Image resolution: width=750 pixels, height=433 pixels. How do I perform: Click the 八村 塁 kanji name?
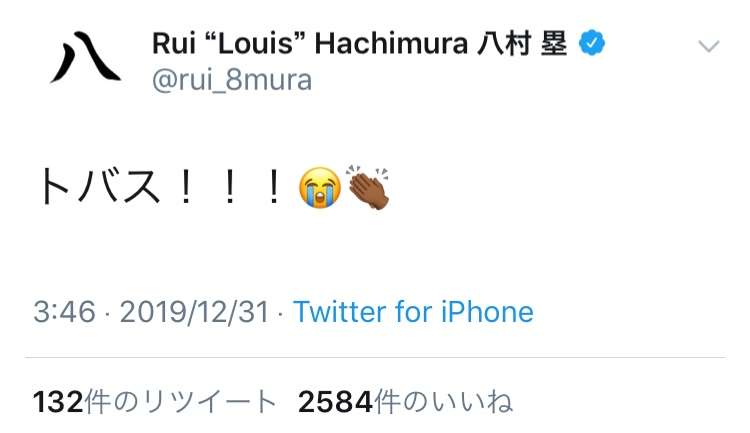522,44
